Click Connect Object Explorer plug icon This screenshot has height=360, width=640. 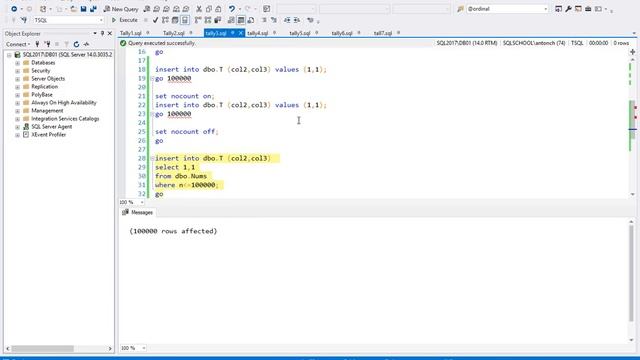click(x=37, y=44)
